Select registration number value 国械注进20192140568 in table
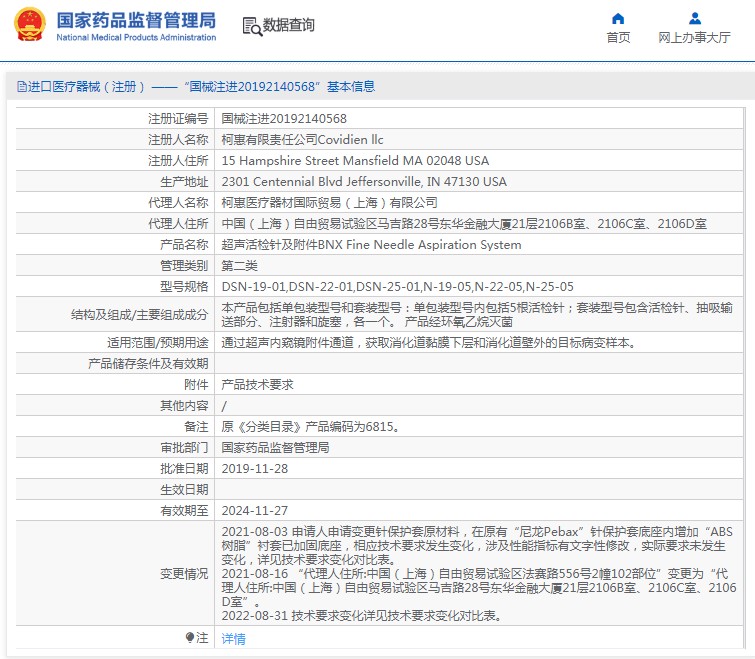 tap(284, 118)
